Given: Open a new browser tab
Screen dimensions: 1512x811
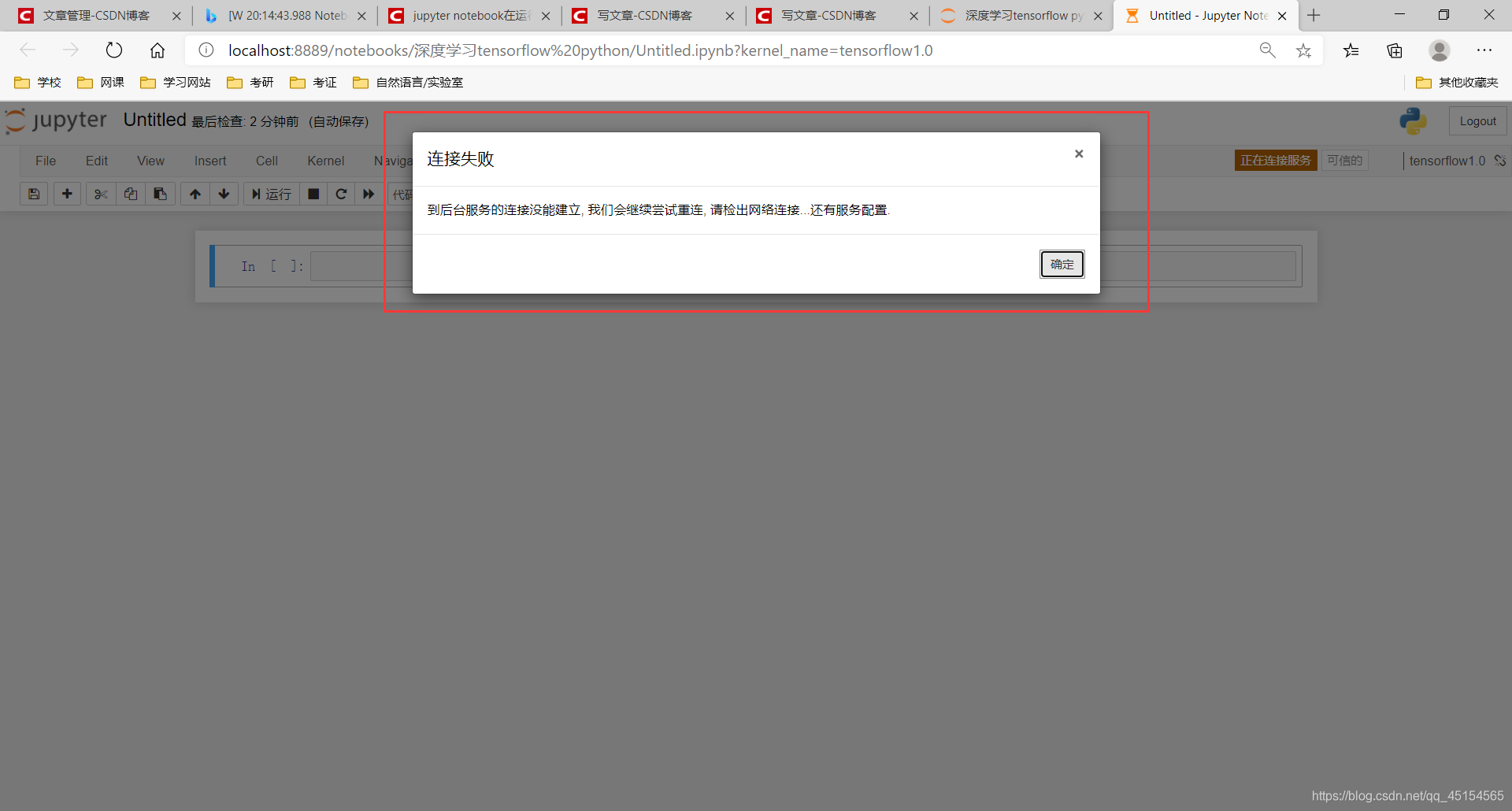Looking at the screenshot, I should click(x=1314, y=15).
